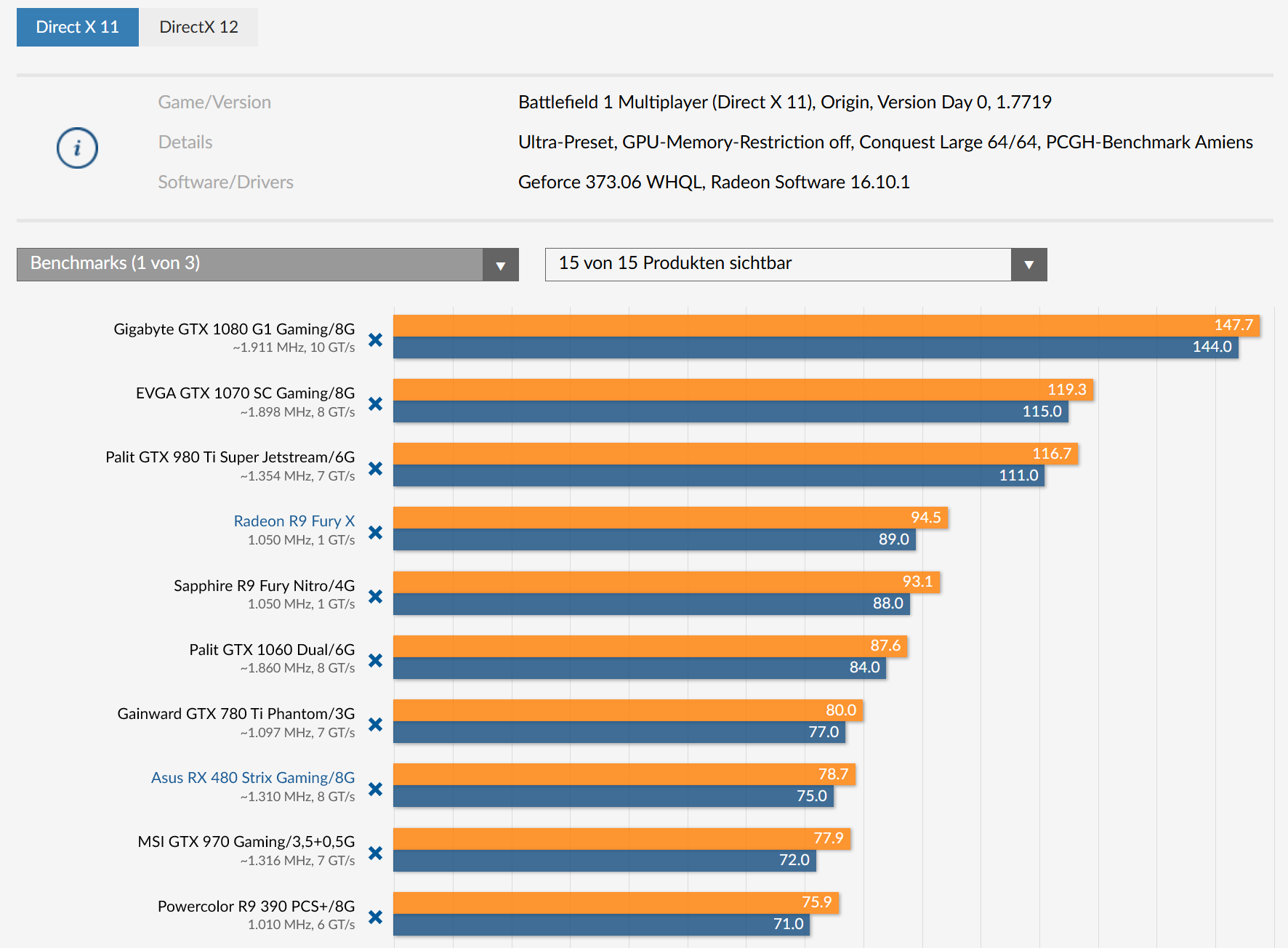
Task: Remove Powercolor R9 390 PCS+ row
Action: tap(375, 917)
